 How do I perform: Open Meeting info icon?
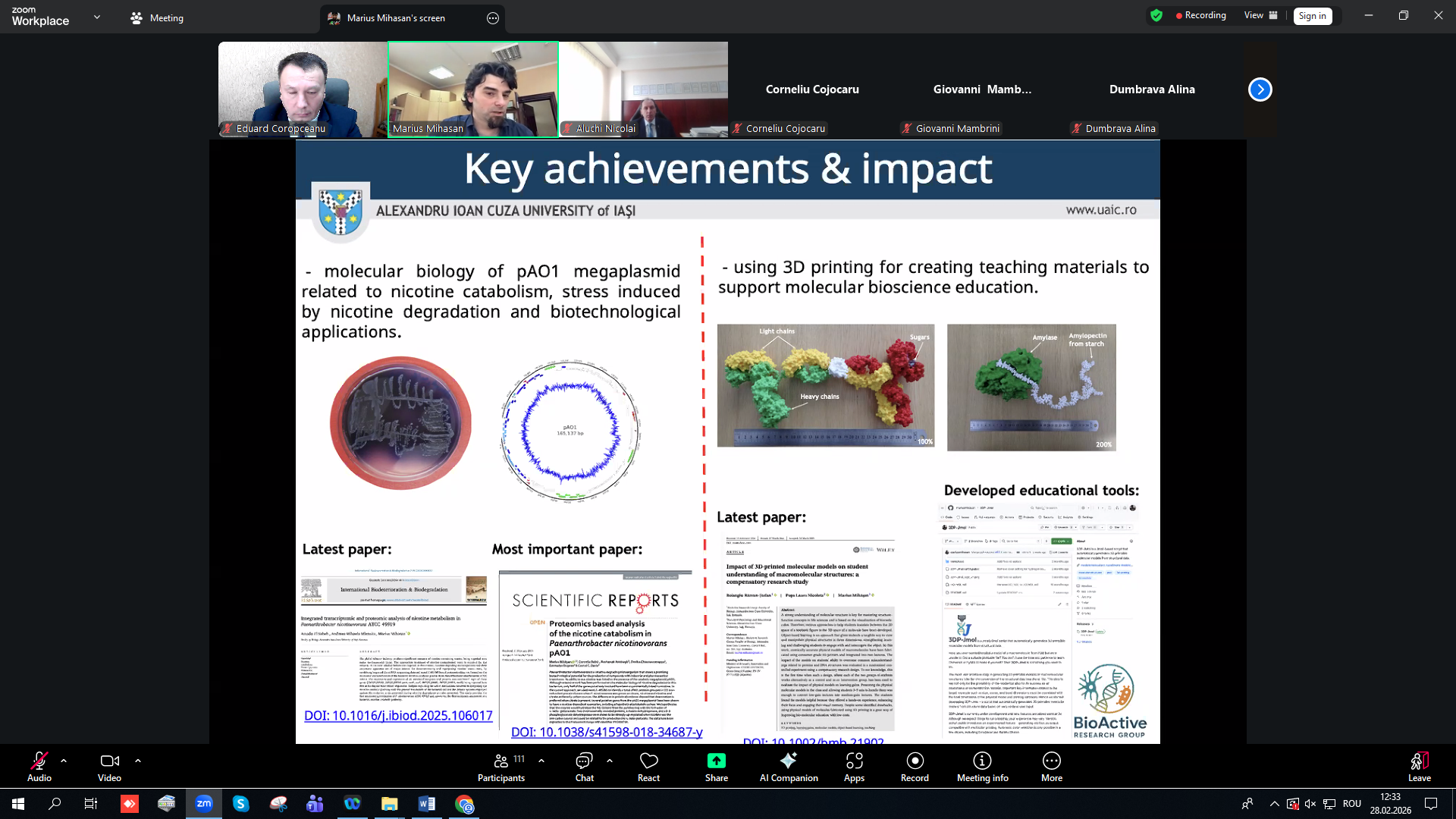pyautogui.click(x=982, y=761)
